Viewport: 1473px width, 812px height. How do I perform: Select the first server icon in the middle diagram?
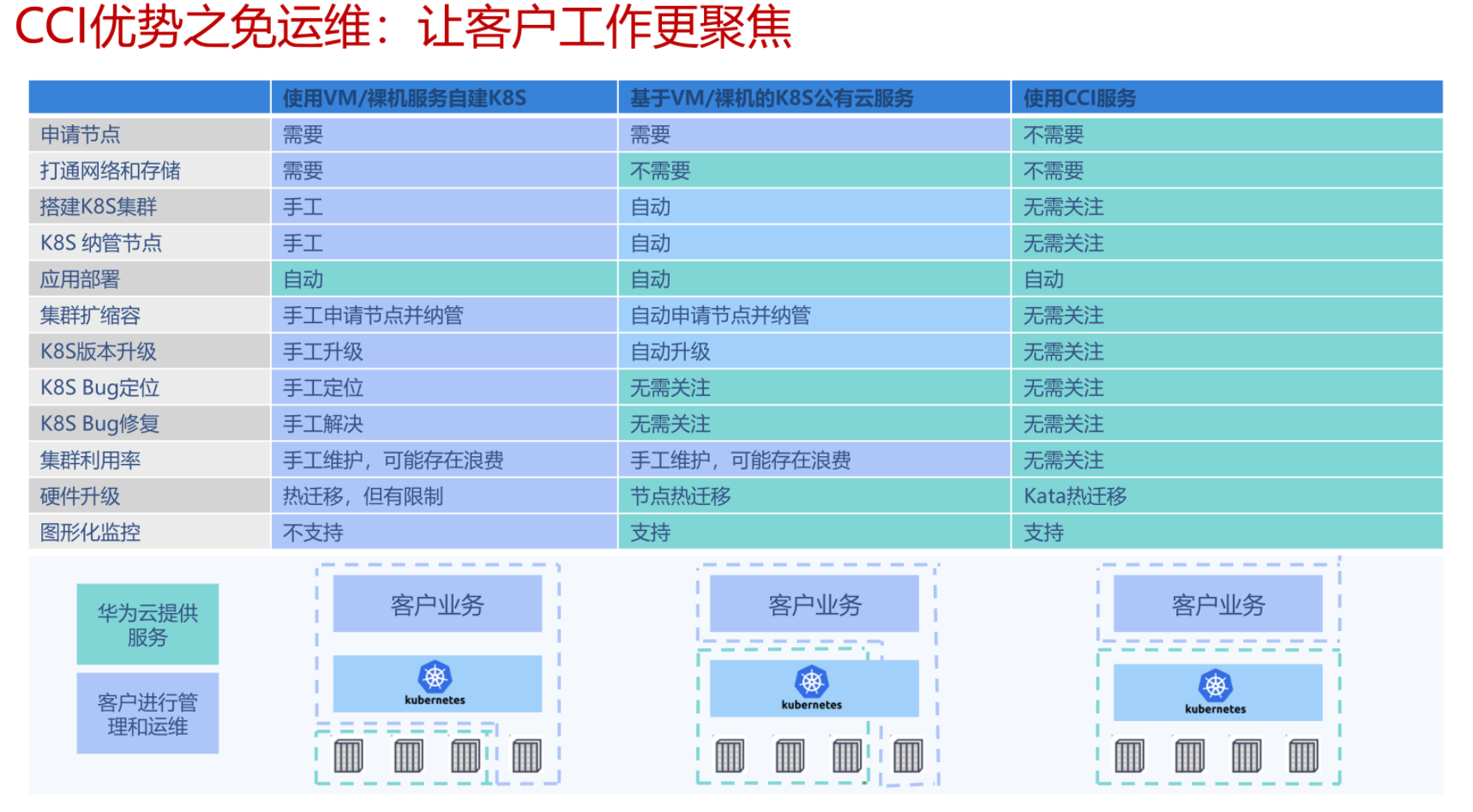[x=730, y=756]
